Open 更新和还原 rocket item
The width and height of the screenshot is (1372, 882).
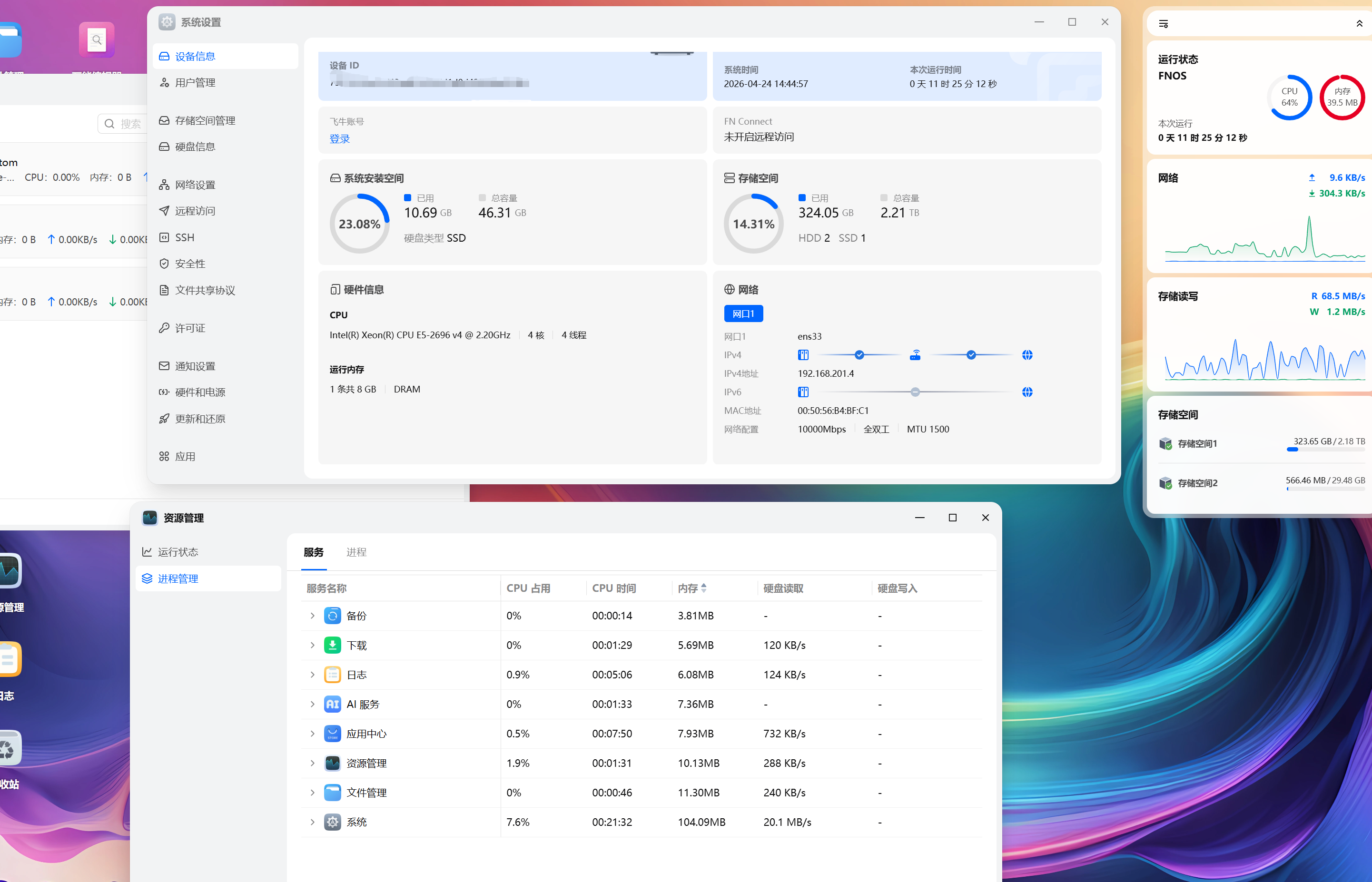coord(200,419)
